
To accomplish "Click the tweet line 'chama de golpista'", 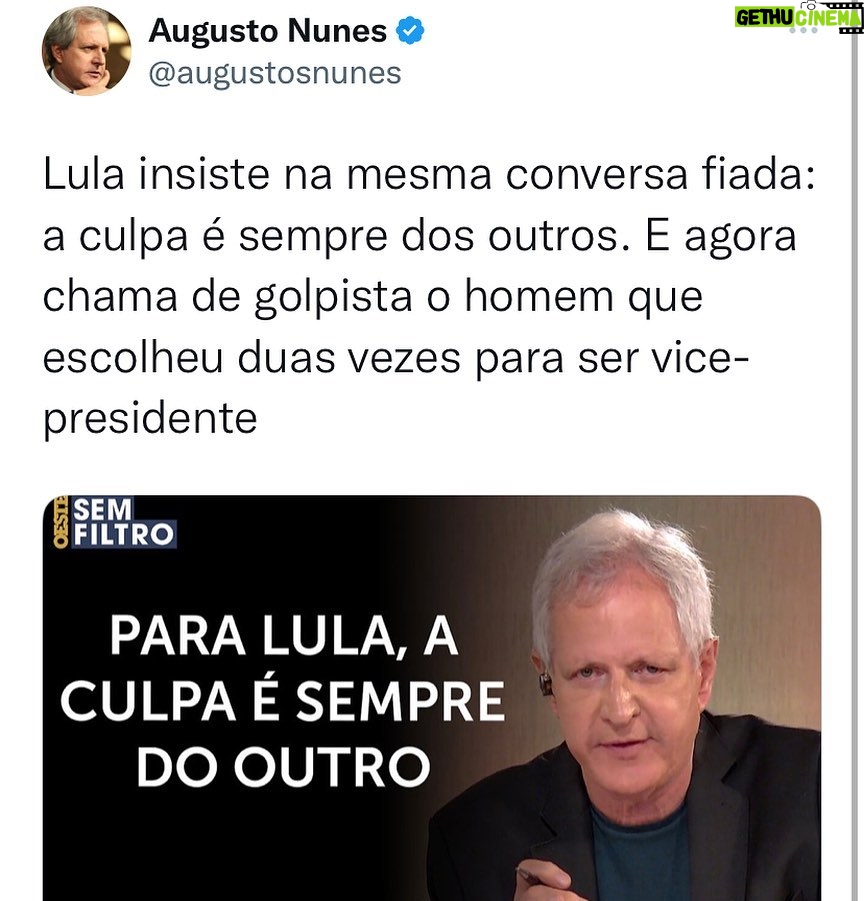I will tap(373, 298).
